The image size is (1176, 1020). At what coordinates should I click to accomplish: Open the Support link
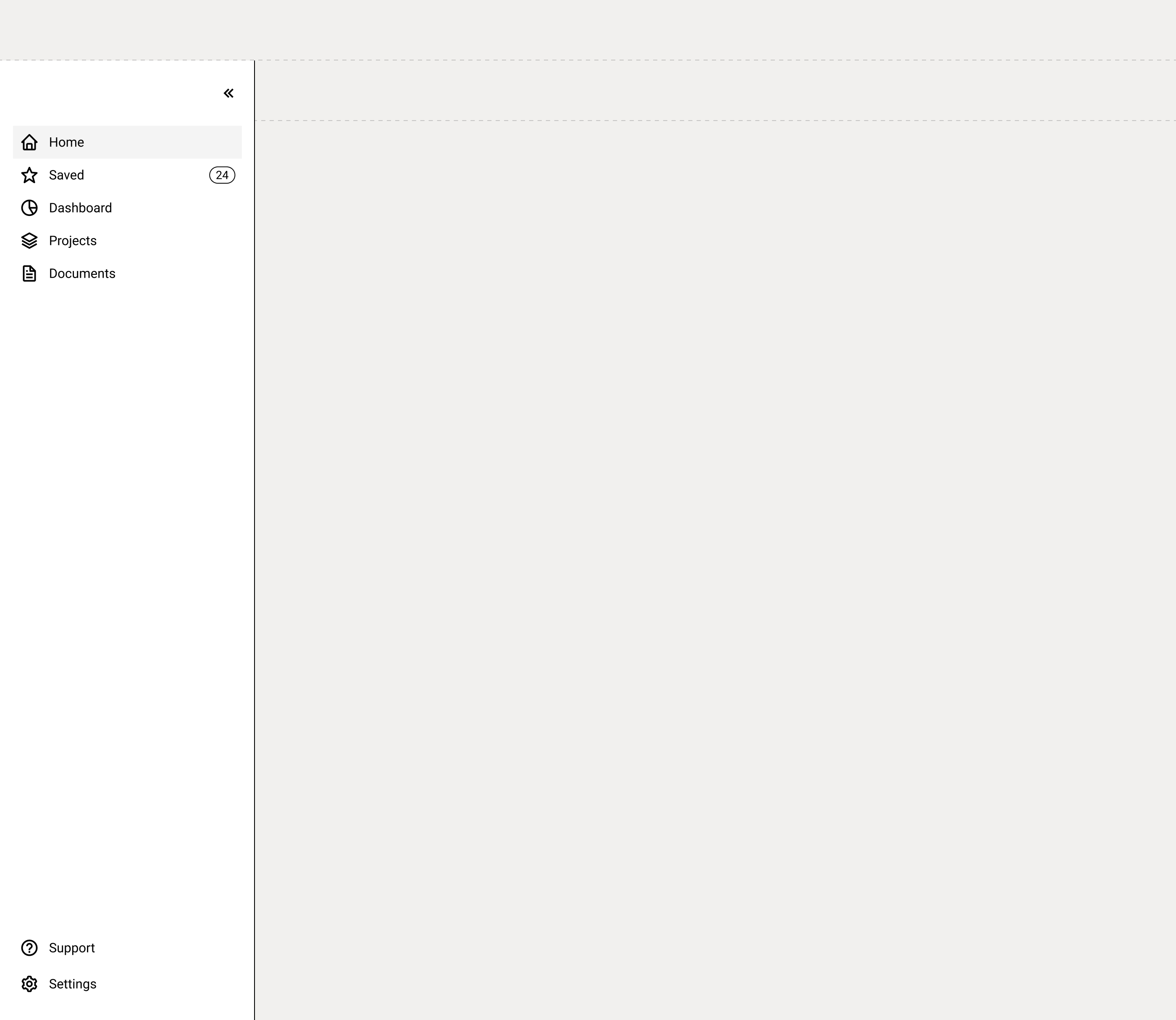[127, 948]
